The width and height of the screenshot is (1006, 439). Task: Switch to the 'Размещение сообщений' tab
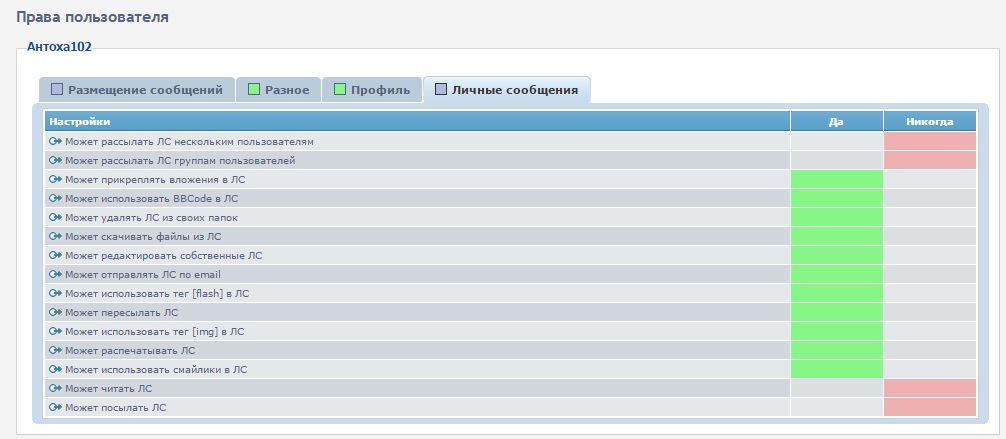(136, 90)
